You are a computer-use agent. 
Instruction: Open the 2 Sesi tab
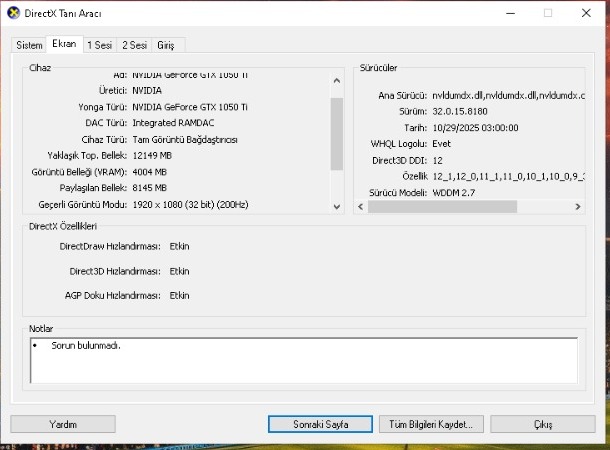(x=135, y=45)
